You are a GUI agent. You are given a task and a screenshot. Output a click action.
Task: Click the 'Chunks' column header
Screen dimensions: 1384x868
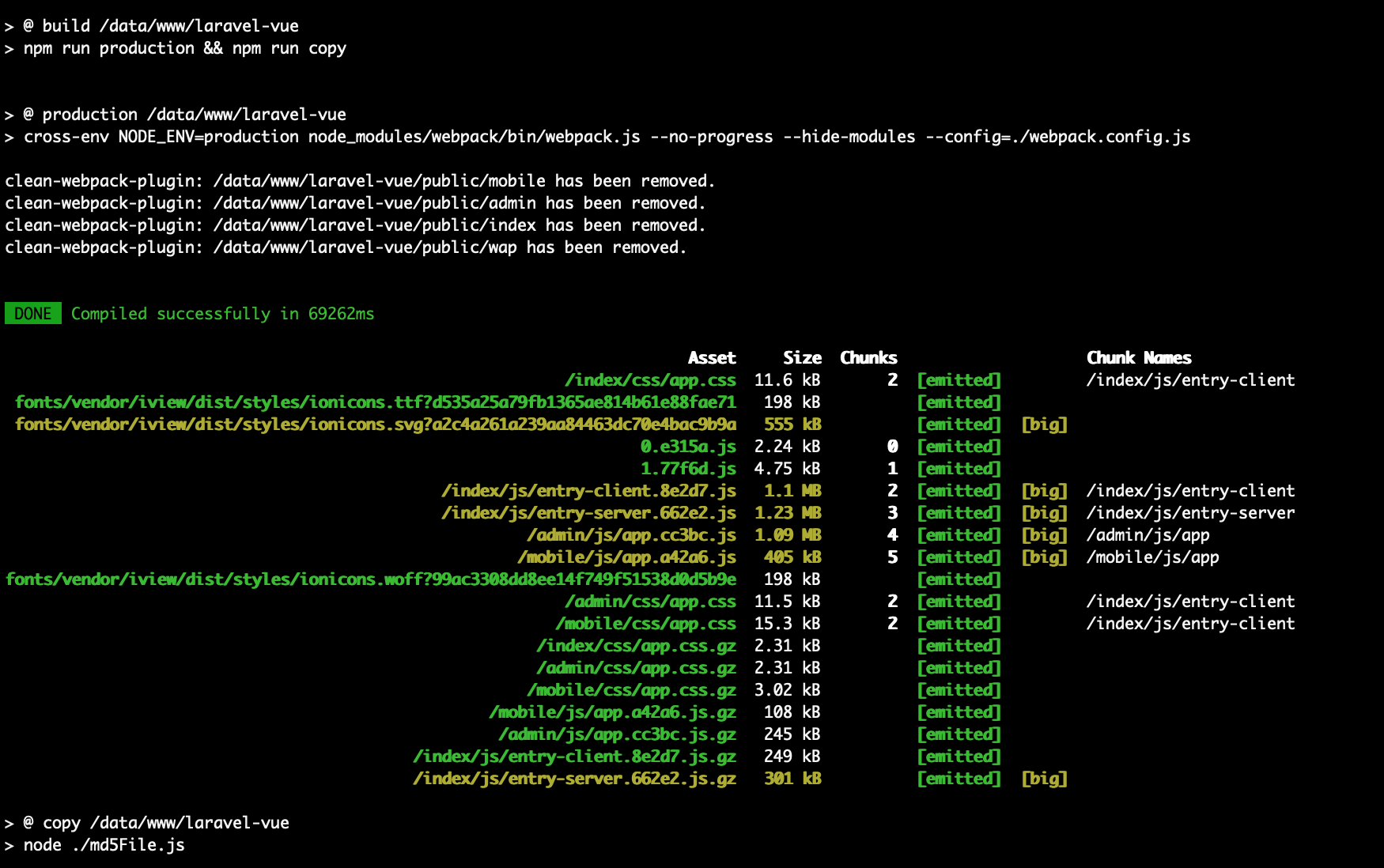pos(868,358)
